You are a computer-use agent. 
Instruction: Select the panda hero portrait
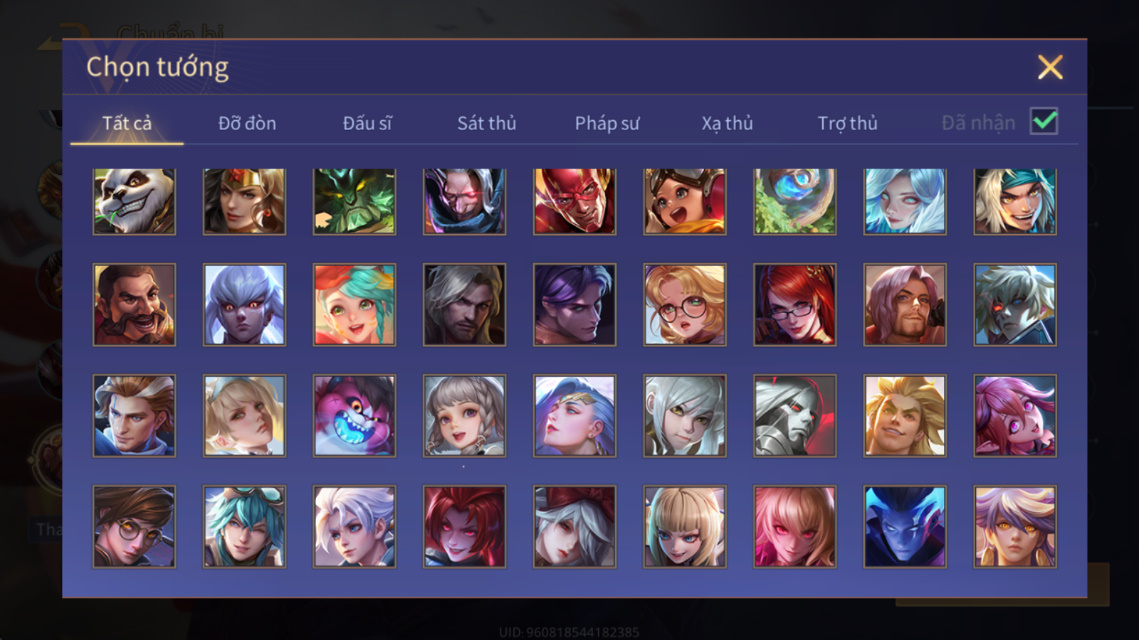coord(134,201)
